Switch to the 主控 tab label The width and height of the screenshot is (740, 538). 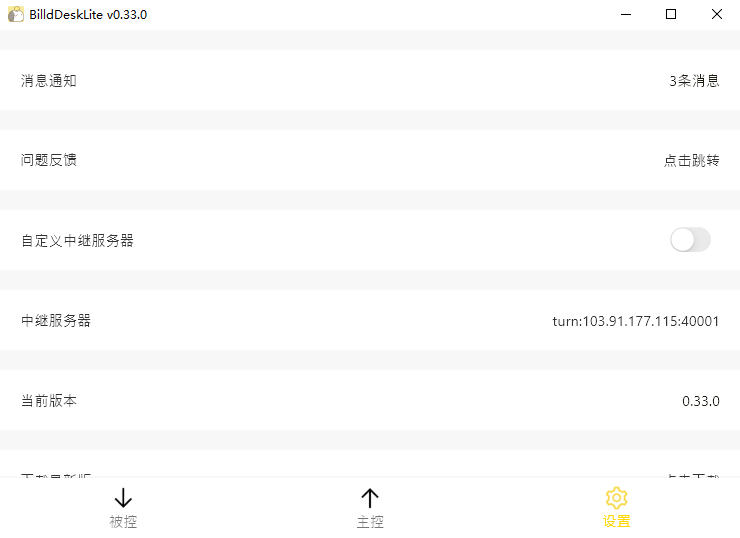[x=370, y=521]
